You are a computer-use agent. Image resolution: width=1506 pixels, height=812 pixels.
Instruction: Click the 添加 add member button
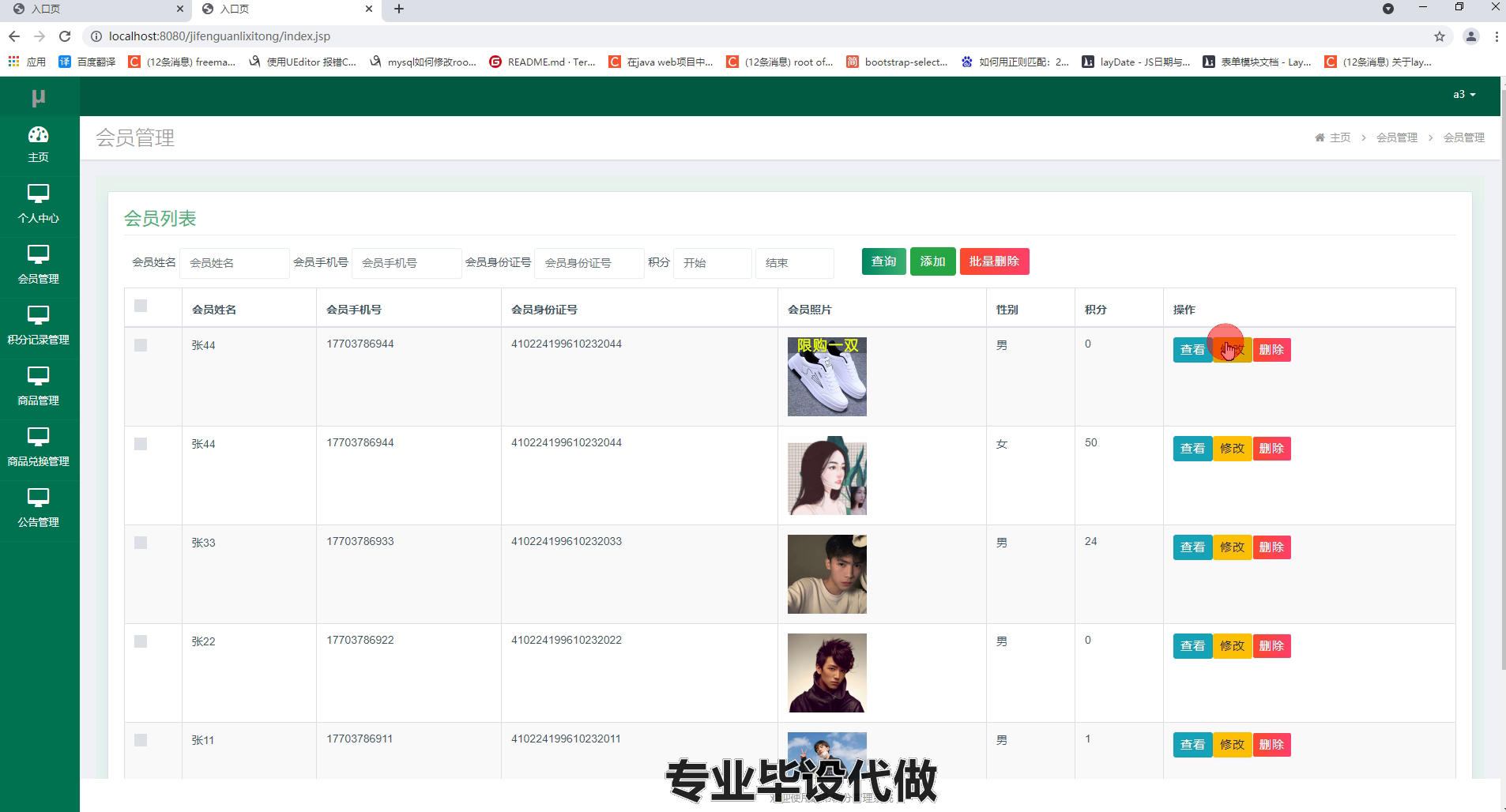932,261
